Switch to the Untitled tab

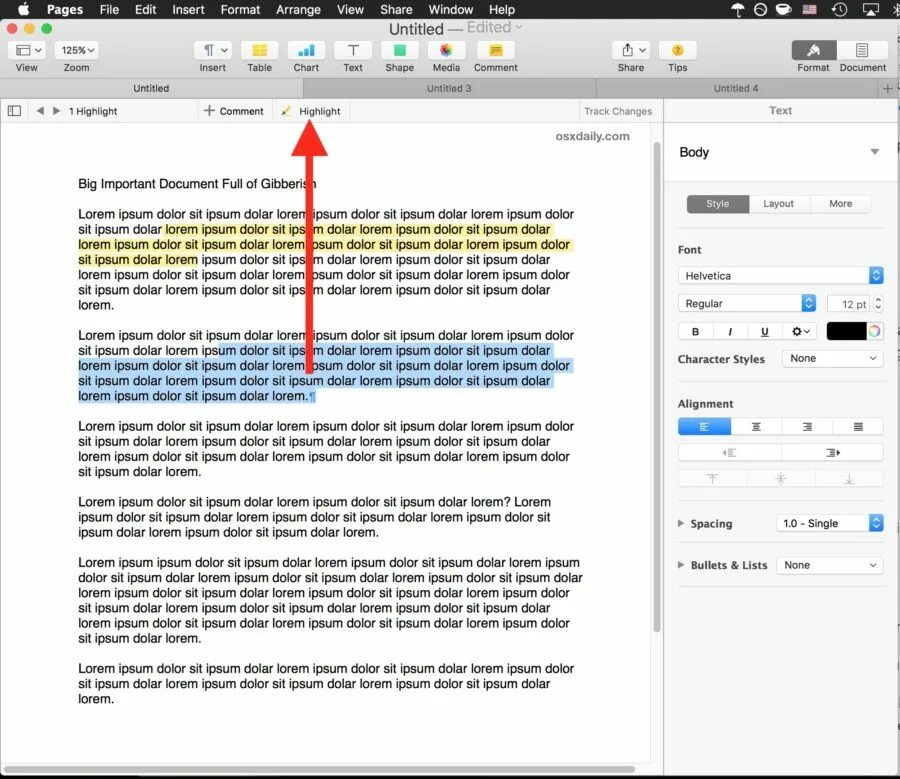click(151, 88)
